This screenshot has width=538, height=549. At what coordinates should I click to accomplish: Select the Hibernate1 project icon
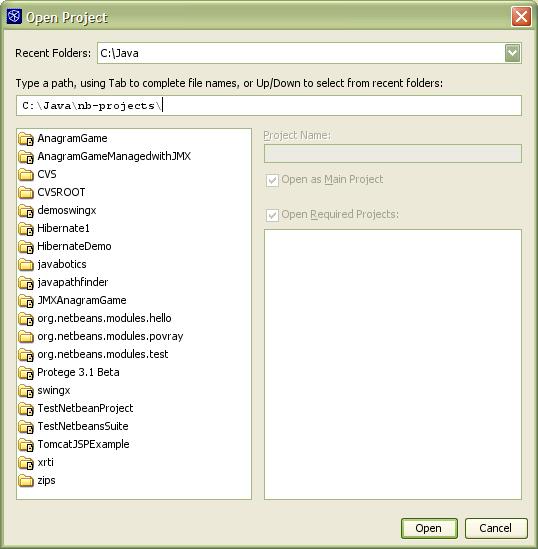26,229
